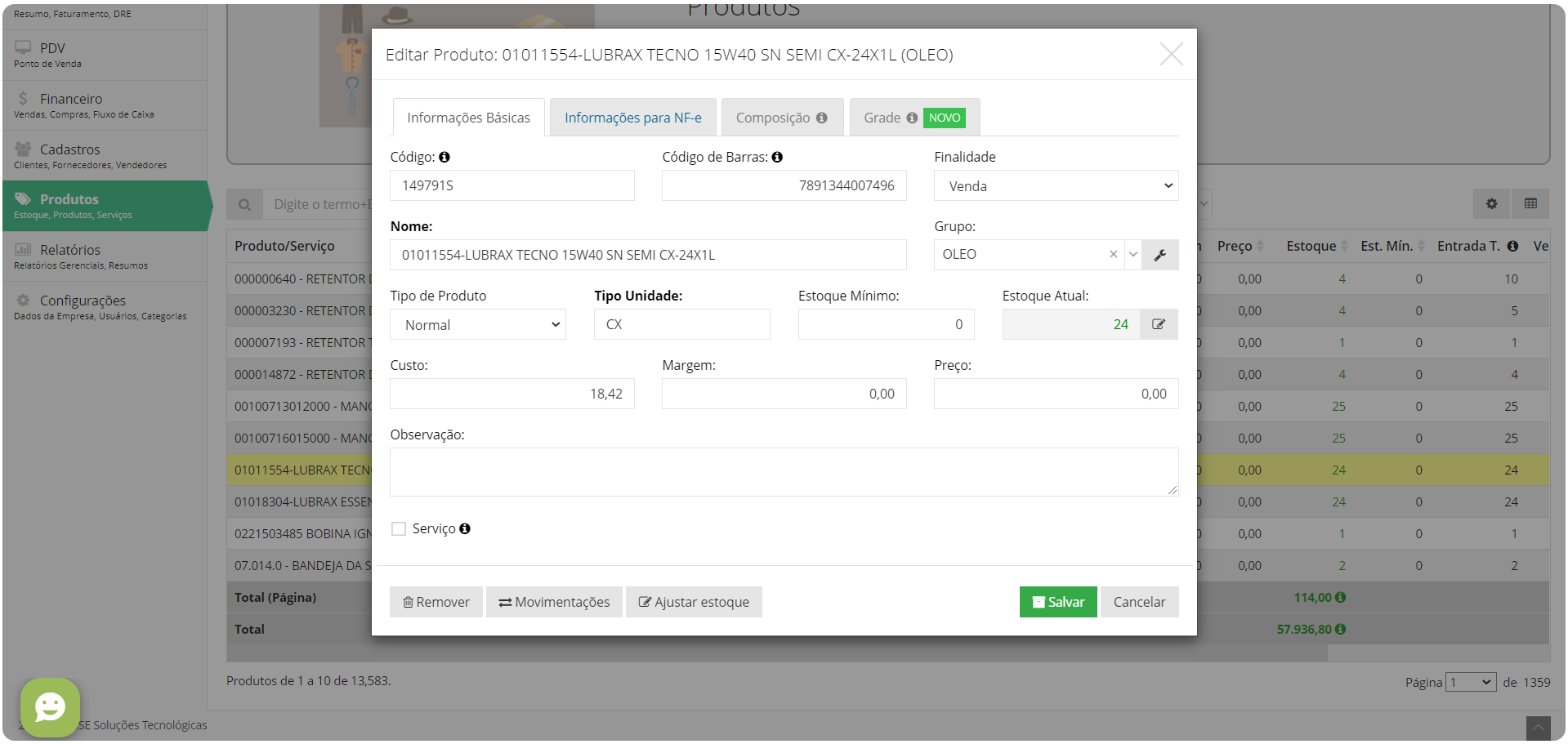
Task: Switch to the Informações para NF-e tab
Action: click(632, 117)
